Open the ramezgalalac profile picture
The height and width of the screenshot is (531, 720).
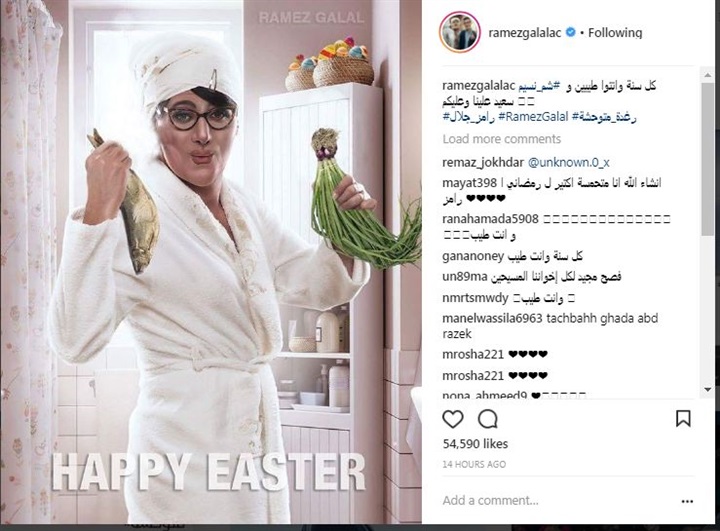click(x=460, y=33)
